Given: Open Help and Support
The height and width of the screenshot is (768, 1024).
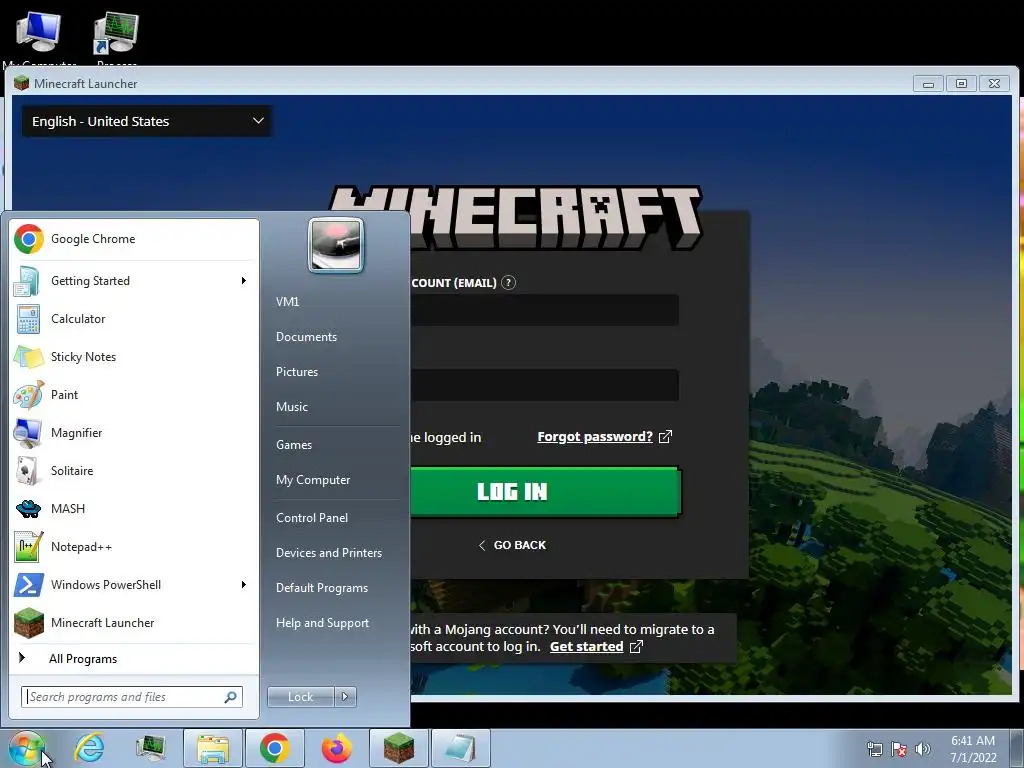Looking at the screenshot, I should pos(323,623).
